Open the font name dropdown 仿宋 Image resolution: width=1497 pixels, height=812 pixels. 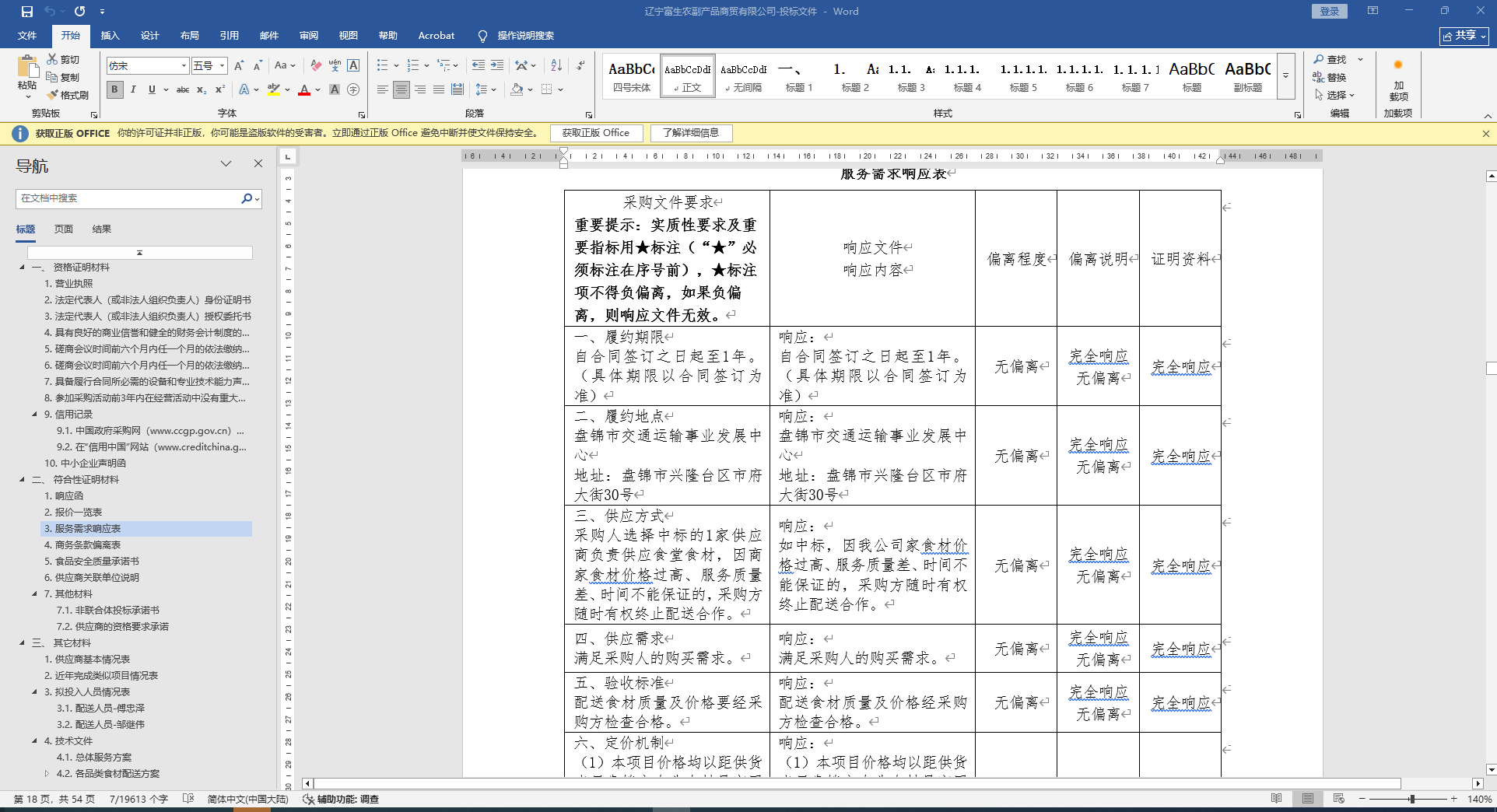[x=184, y=66]
